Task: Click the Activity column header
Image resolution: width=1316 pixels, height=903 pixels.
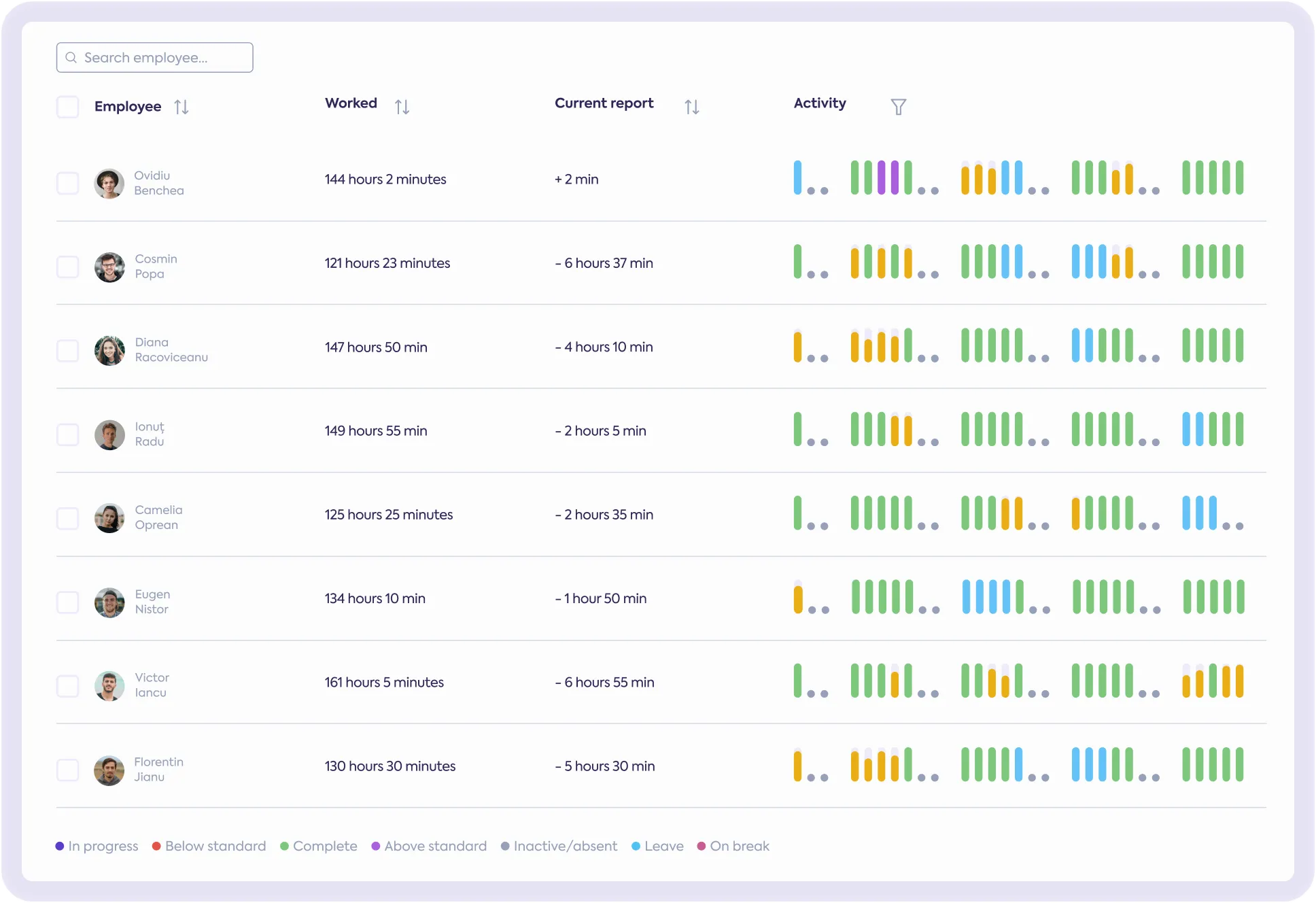Action: click(820, 103)
